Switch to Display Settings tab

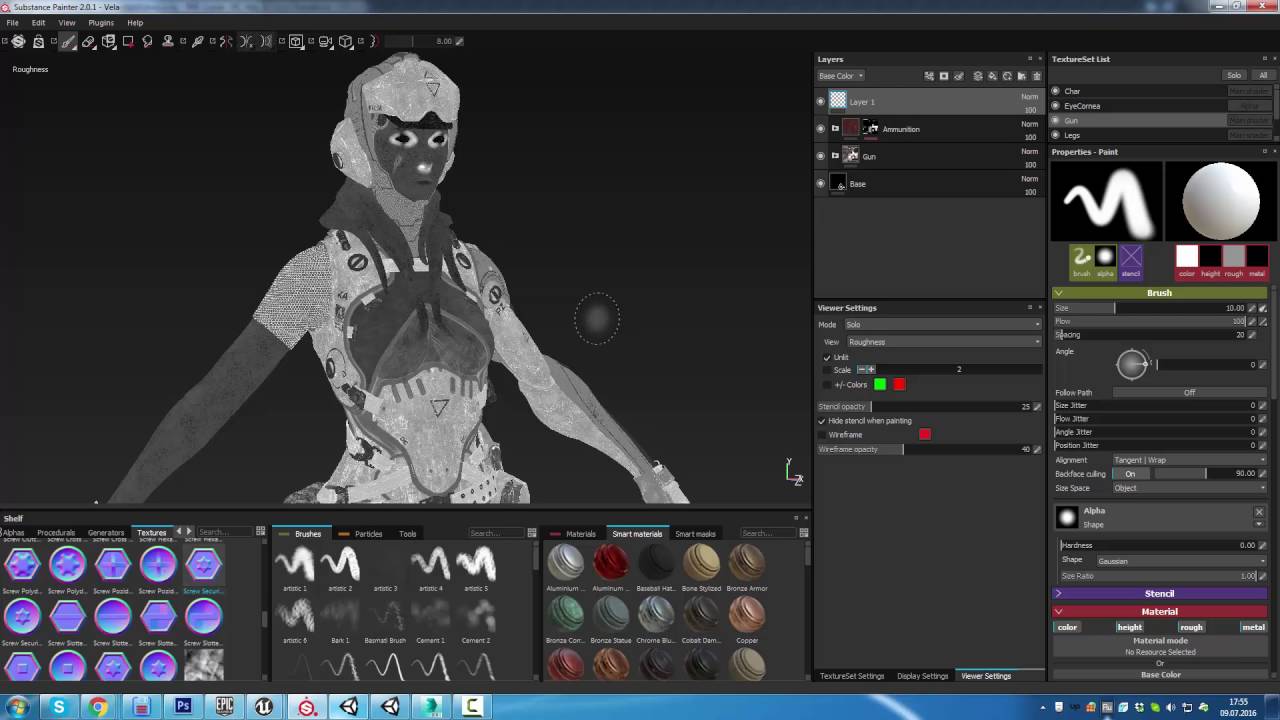tap(922, 676)
